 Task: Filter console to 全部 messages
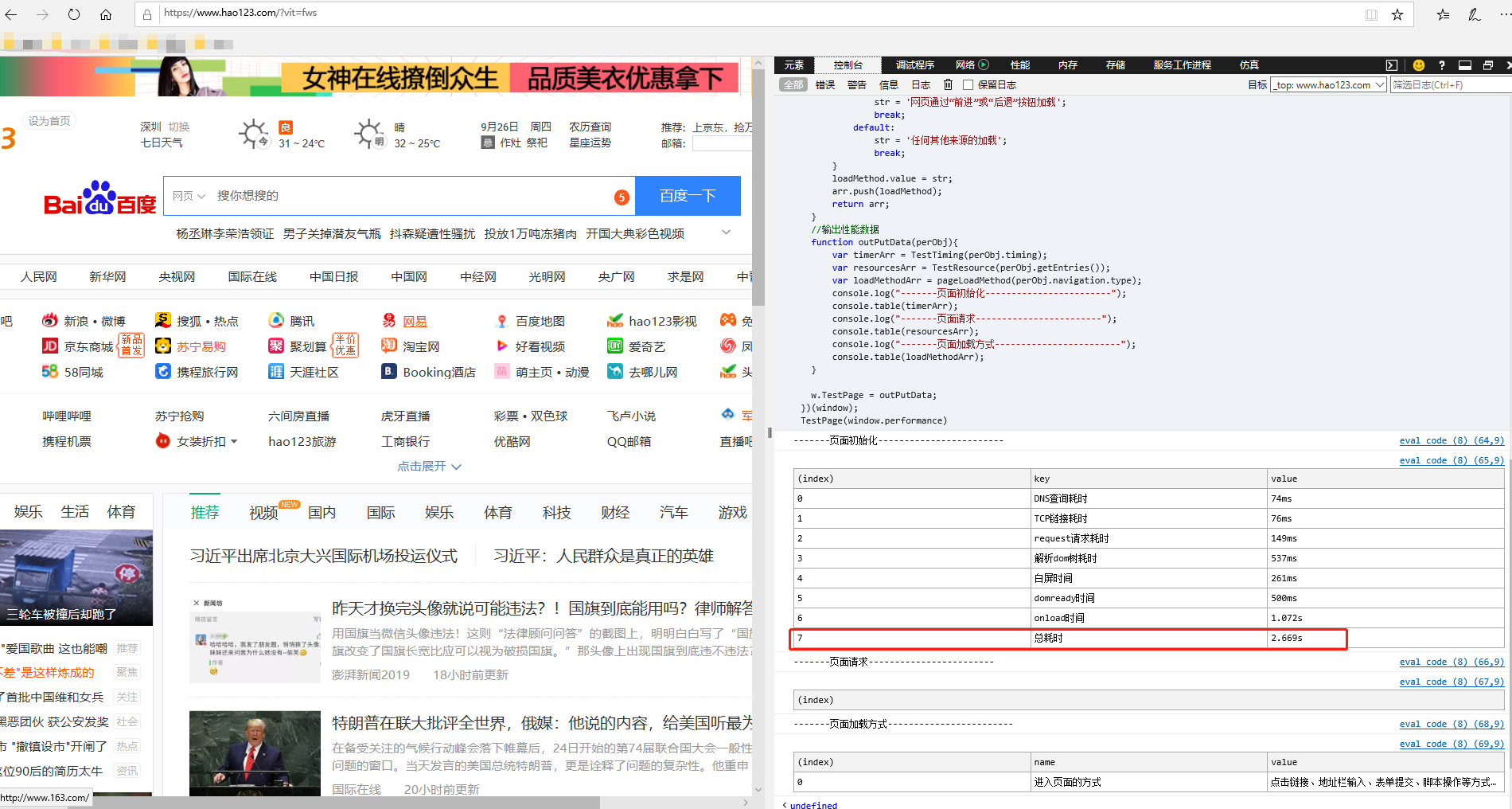pos(793,84)
